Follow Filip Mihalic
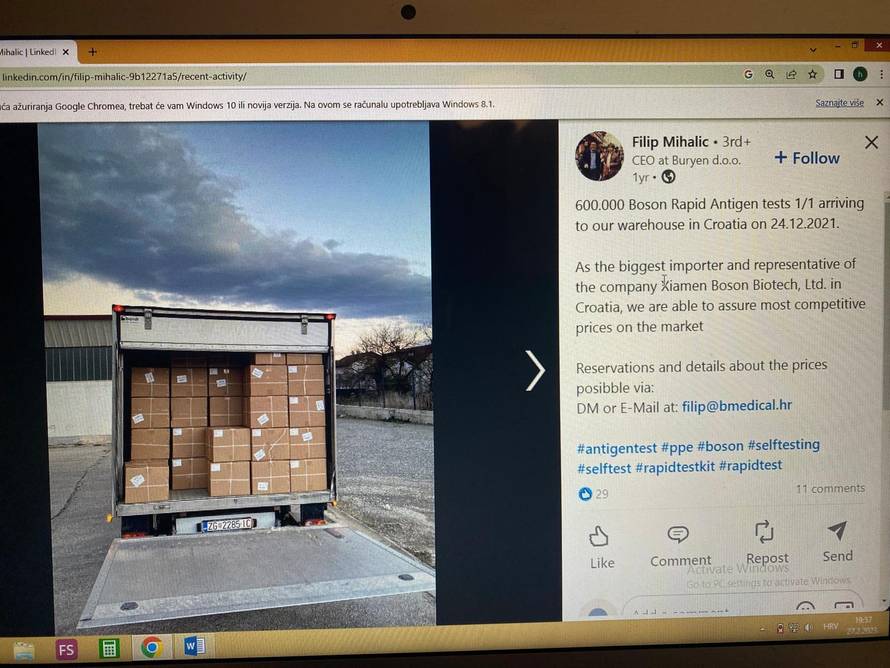Screen dimensions: 890x668 point(807,158)
